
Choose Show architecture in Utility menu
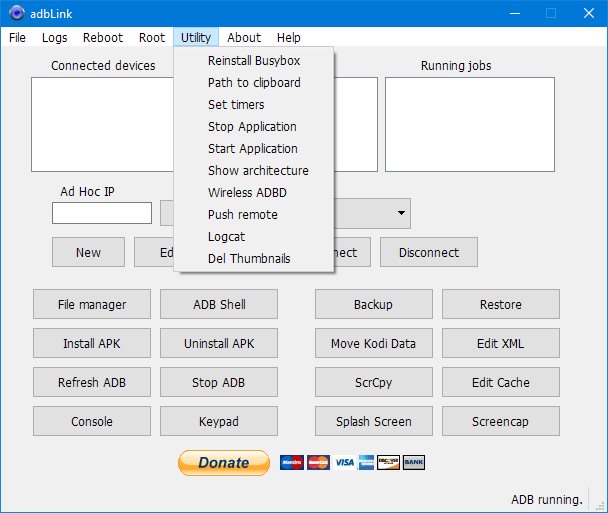click(254, 171)
